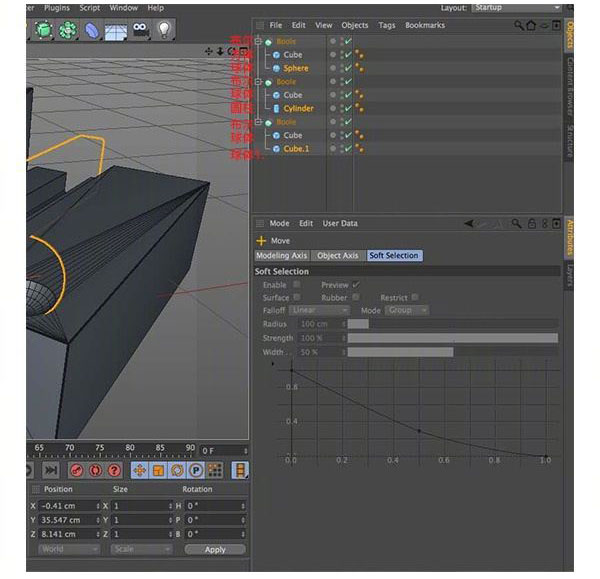Open the Window menu

[x=123, y=8]
